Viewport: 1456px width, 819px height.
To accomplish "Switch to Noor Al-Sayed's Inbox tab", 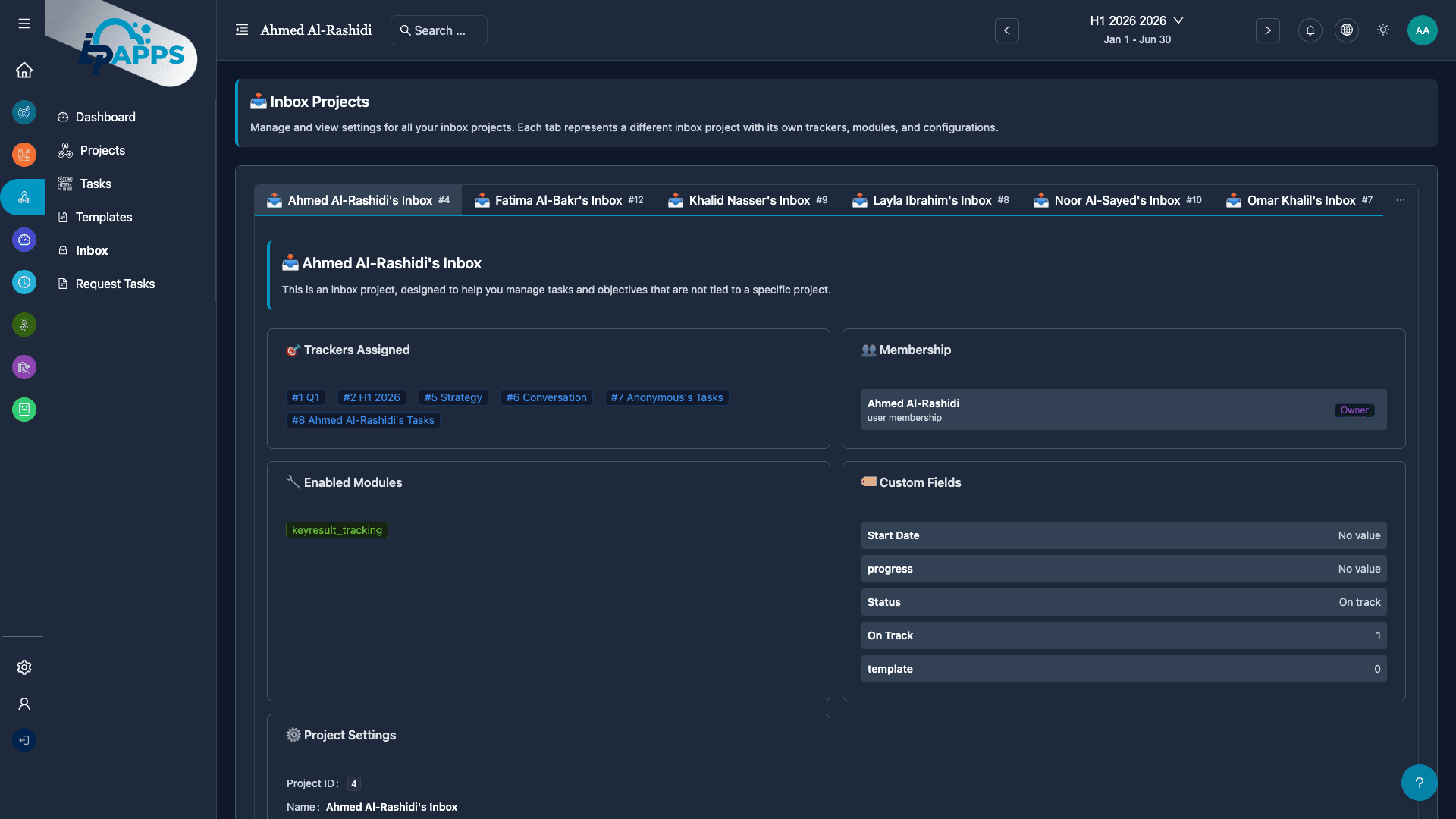I will pos(1118,200).
